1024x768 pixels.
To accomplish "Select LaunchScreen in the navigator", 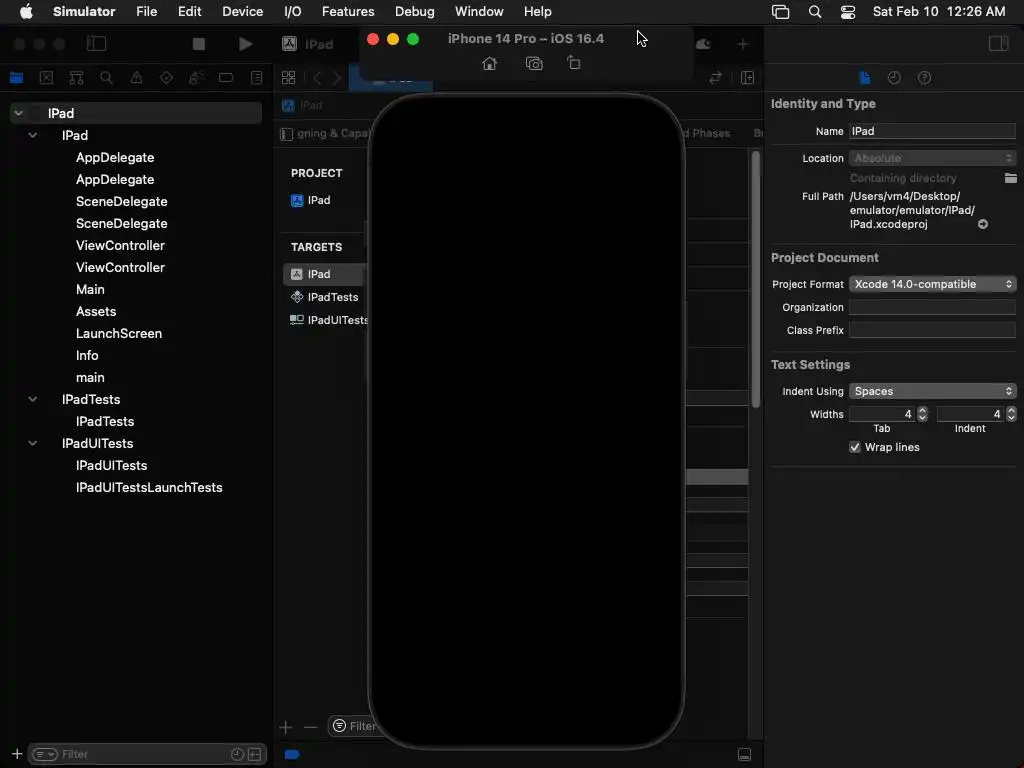I will coord(119,333).
